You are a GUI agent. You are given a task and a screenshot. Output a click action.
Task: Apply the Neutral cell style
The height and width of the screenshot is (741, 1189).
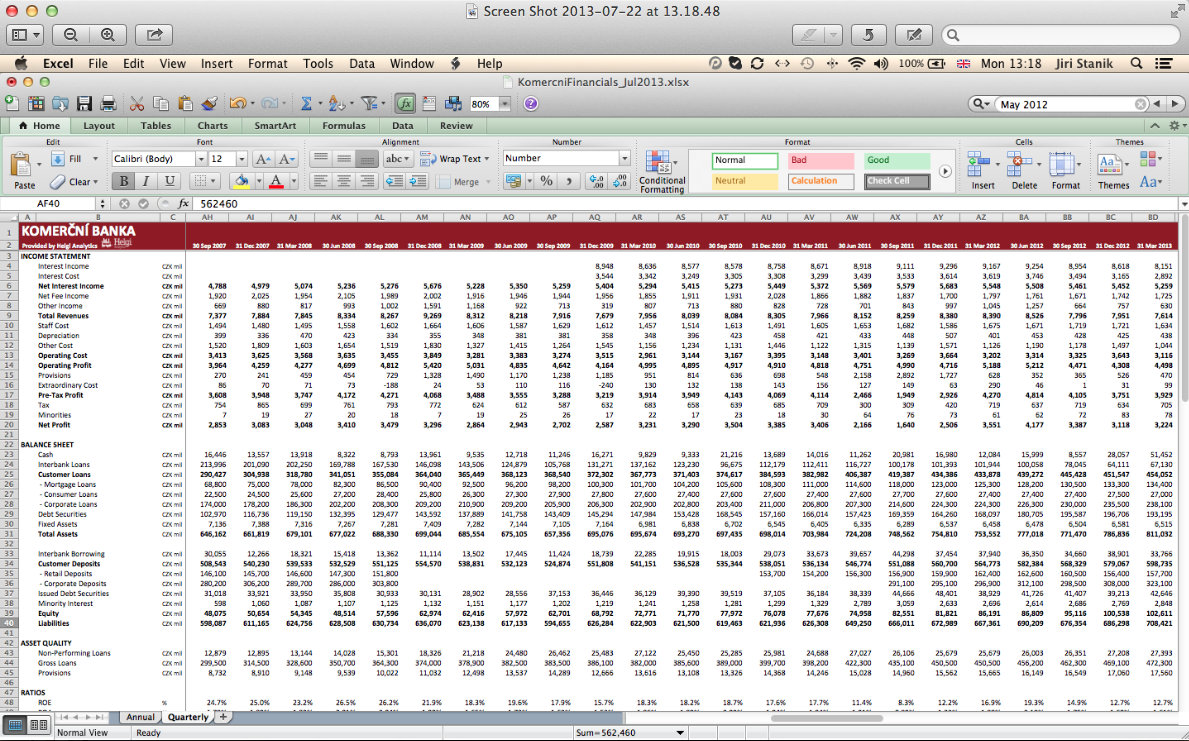point(745,181)
